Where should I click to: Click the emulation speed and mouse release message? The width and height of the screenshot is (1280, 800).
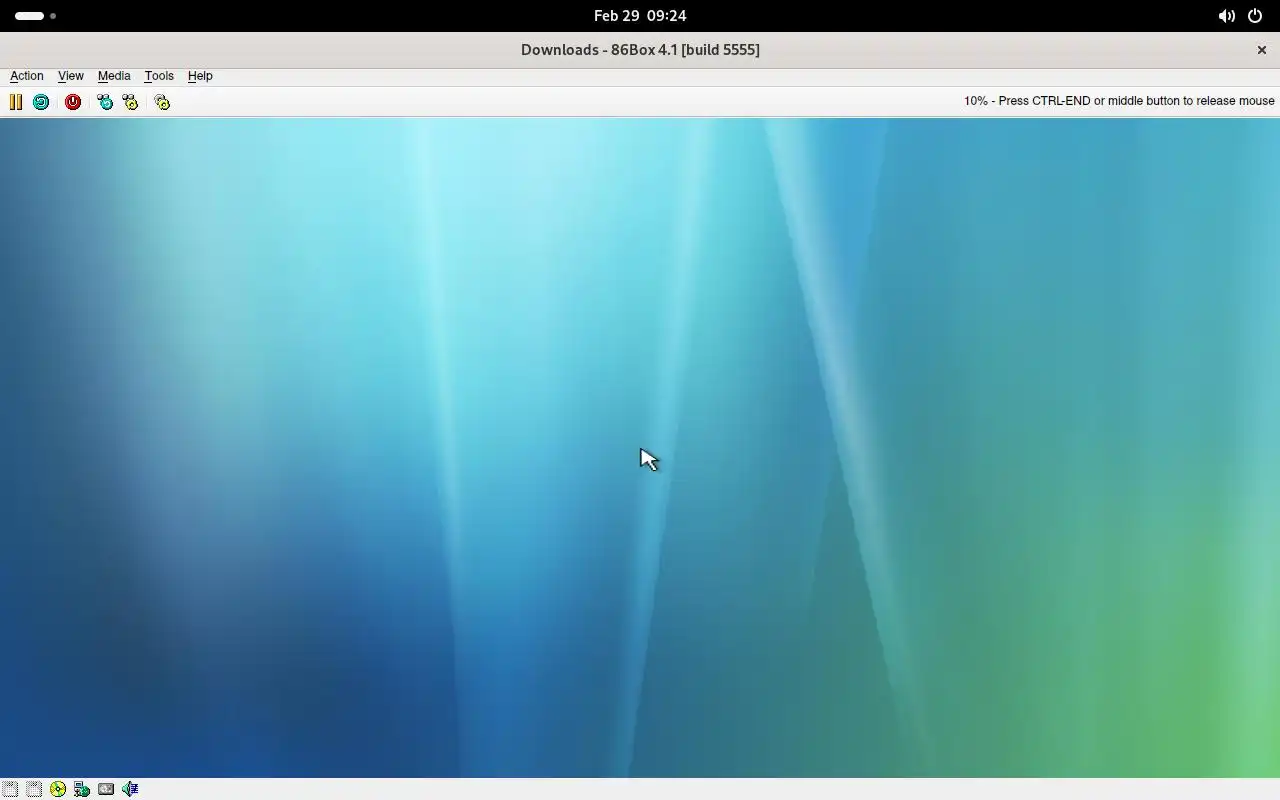click(1119, 101)
